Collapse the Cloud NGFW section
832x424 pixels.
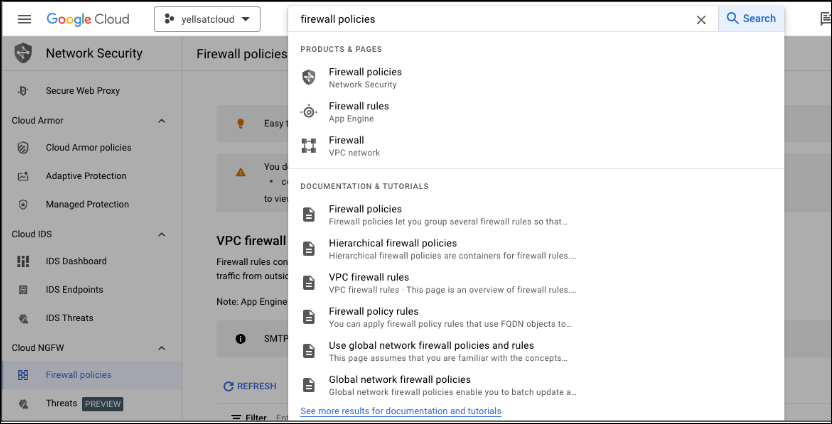pos(162,348)
